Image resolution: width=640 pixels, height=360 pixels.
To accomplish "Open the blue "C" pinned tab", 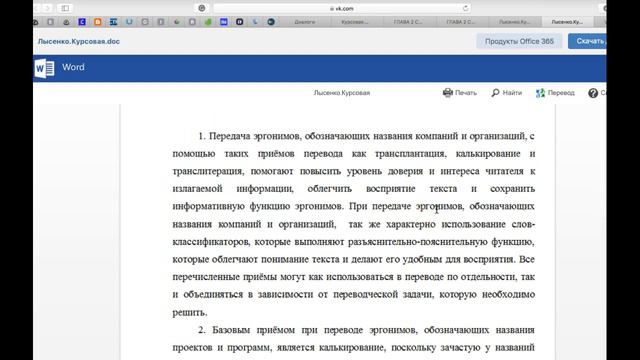I will pyautogui.click(x=82, y=22).
